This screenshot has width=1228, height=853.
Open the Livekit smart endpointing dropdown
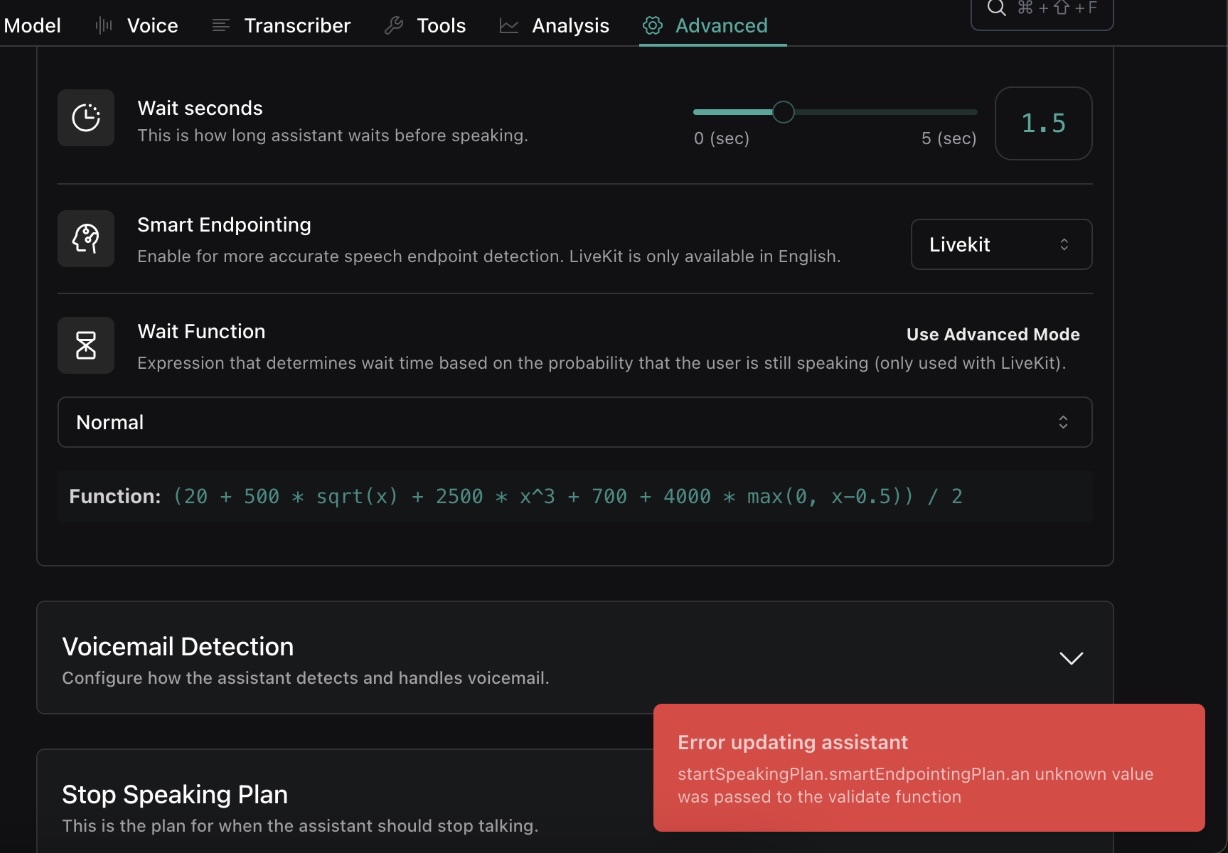click(1001, 244)
